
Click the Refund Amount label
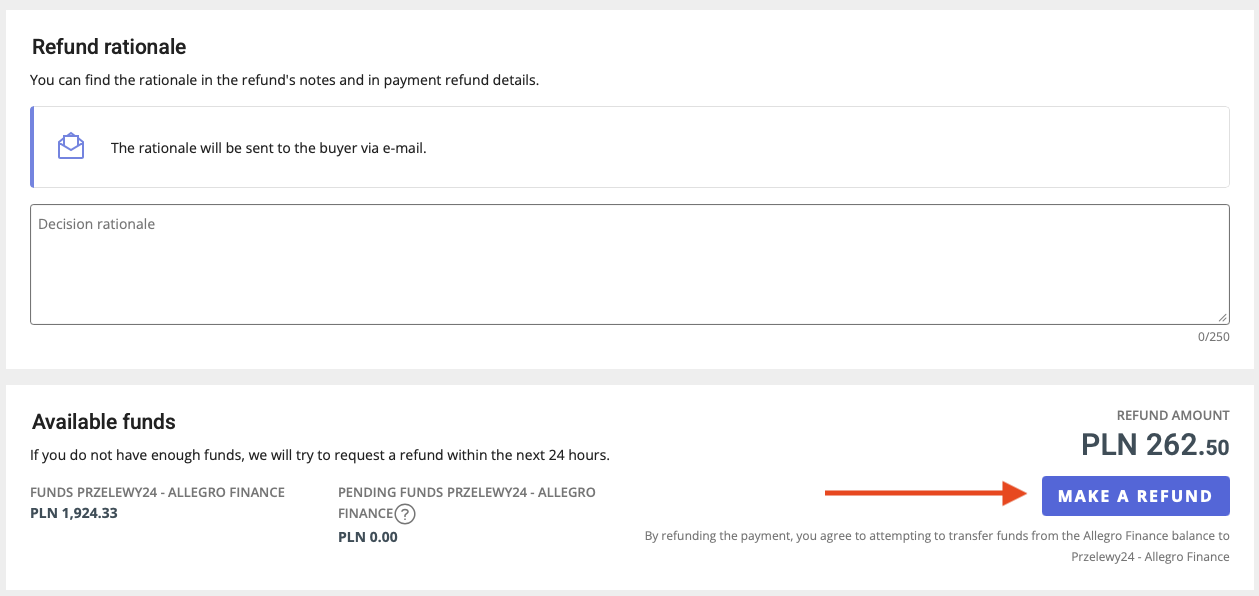1173,415
